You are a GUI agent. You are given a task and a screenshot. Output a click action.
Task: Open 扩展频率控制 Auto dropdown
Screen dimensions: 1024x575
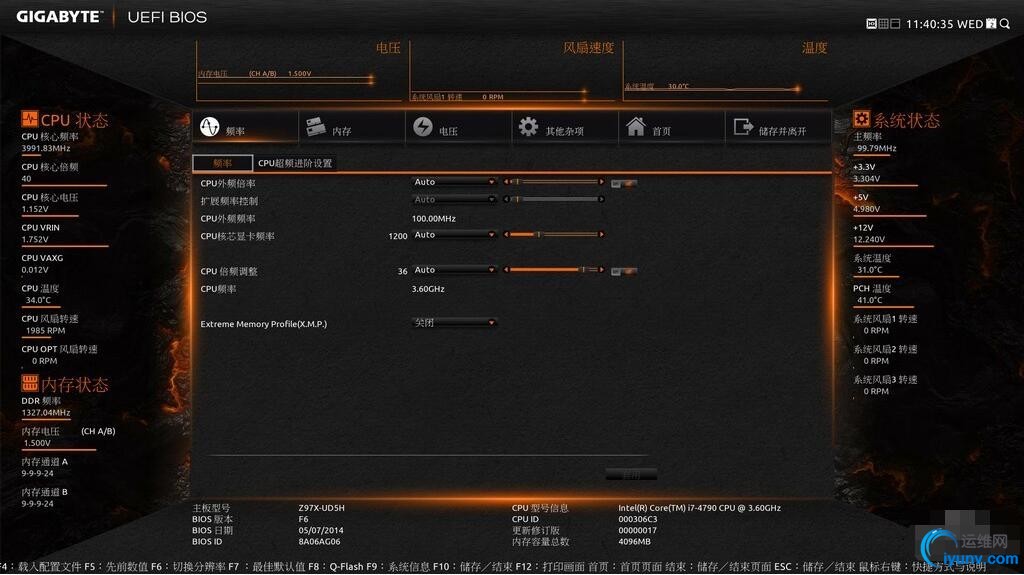(x=454, y=199)
